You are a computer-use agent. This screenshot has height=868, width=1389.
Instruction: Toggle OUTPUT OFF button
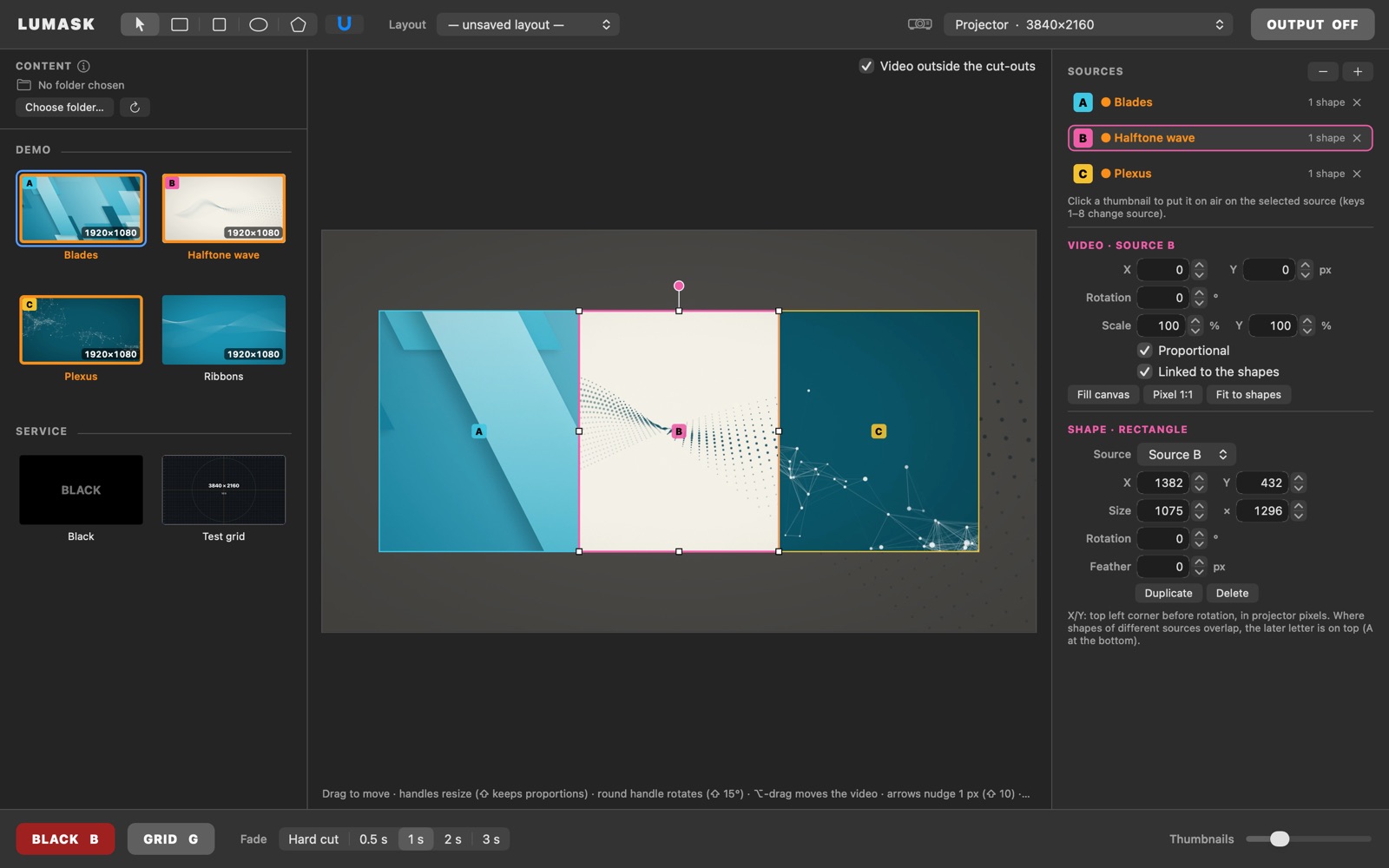point(1312,24)
